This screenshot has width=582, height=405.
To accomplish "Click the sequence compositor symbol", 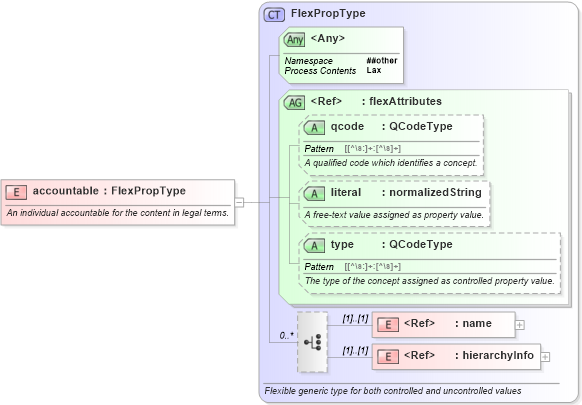I will tap(313, 342).
